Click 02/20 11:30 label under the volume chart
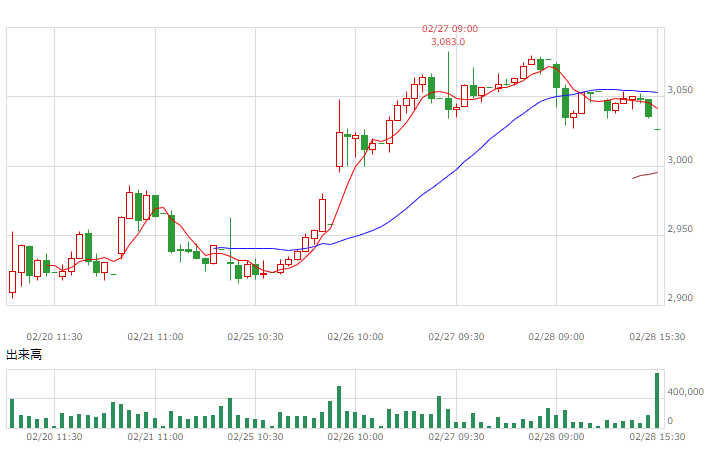This screenshot has width=706, height=450. [x=54, y=437]
